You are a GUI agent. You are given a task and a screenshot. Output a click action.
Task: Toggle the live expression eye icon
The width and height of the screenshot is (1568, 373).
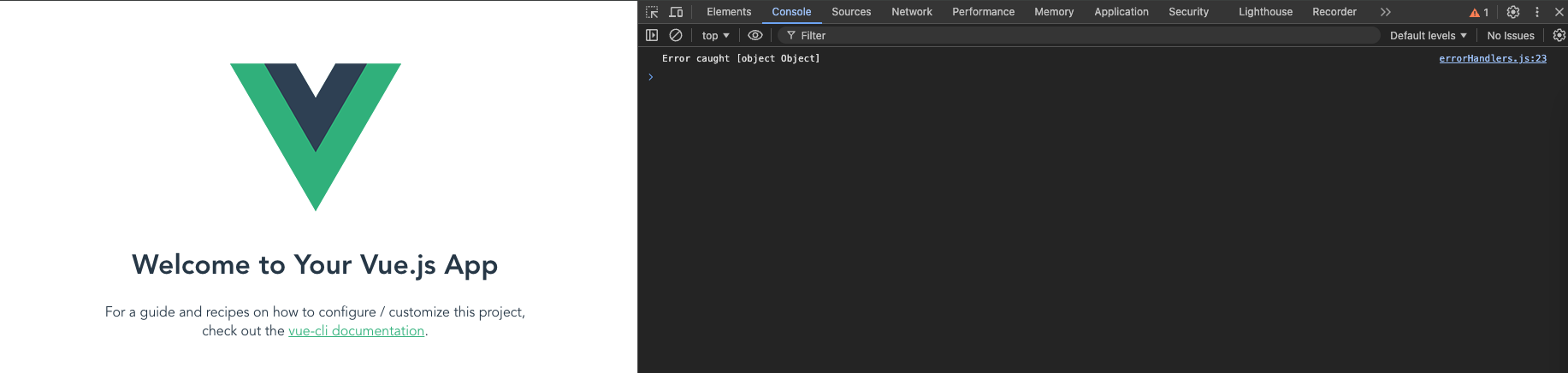[x=755, y=35]
